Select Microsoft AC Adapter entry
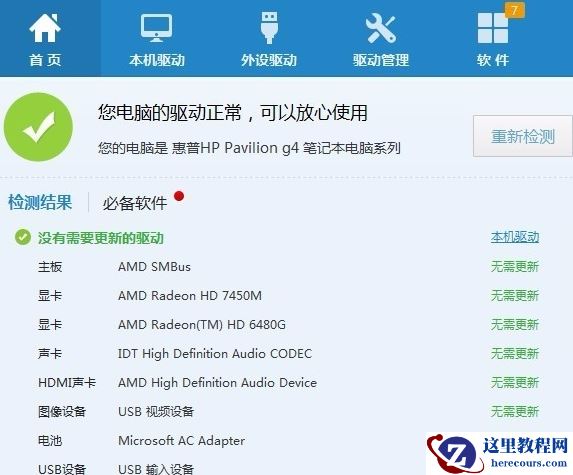 click(181, 441)
